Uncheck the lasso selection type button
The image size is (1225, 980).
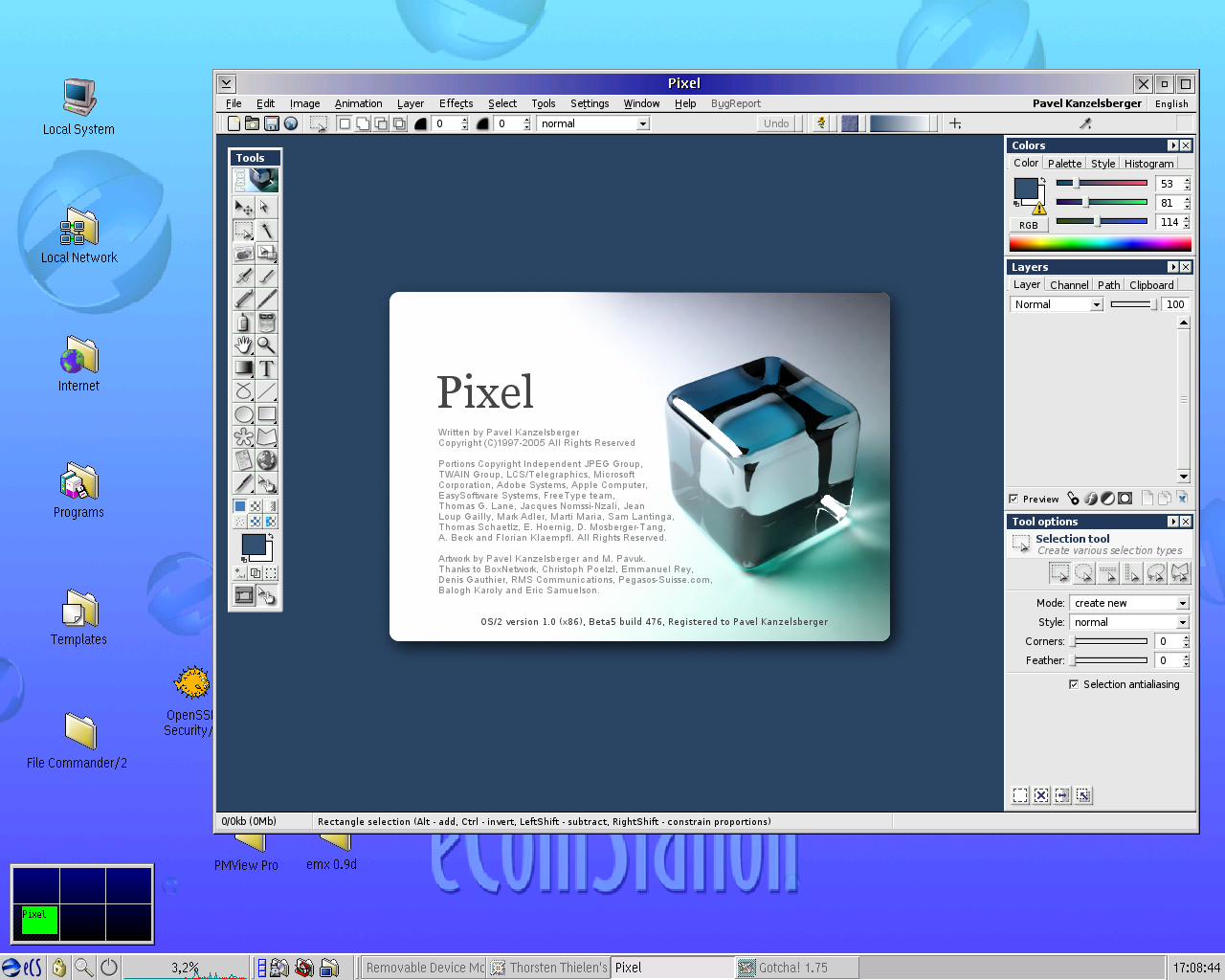click(1155, 572)
